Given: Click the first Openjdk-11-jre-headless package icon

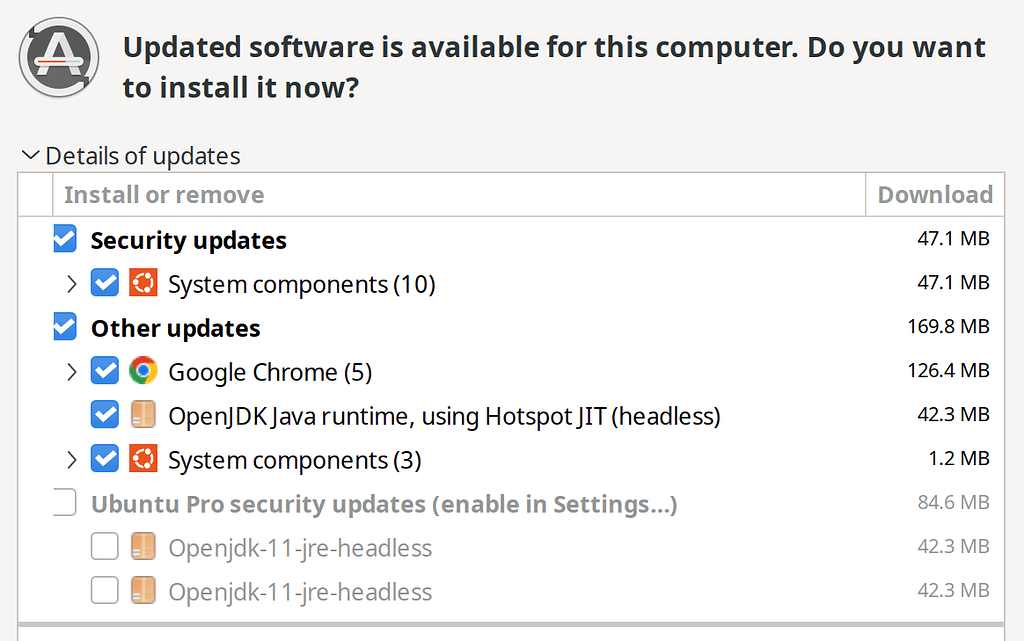Looking at the screenshot, I should point(143,547).
